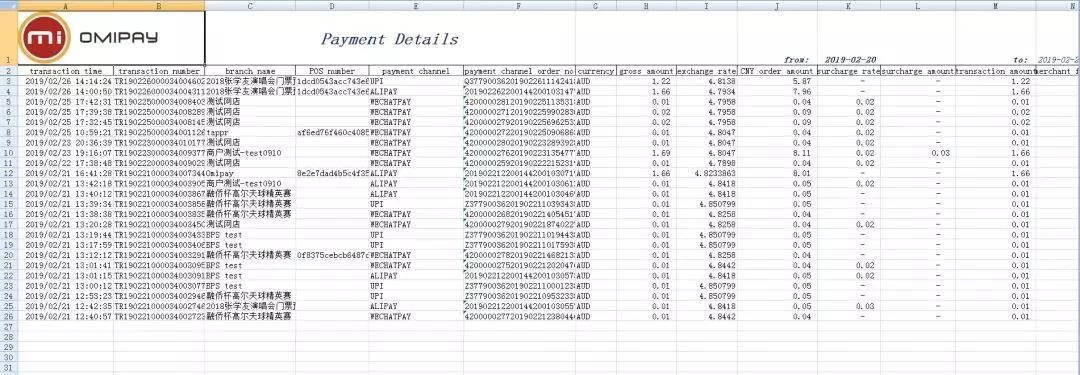The width and height of the screenshot is (1080, 375).
Task: Select column J header
Action: coord(777,6)
